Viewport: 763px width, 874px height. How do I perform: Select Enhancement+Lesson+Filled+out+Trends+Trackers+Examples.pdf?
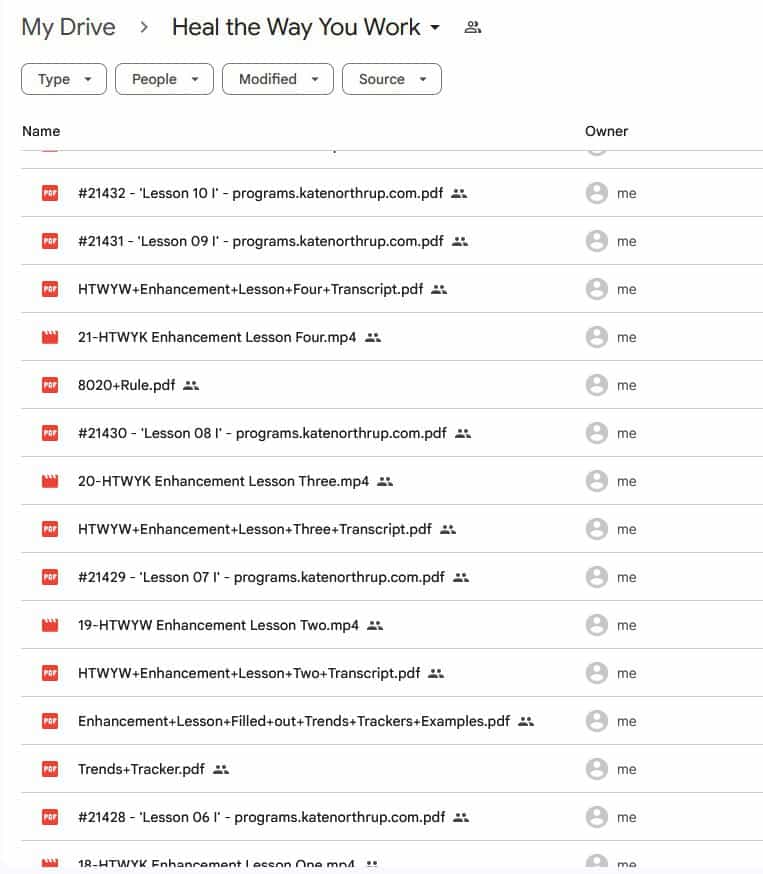click(x=294, y=721)
